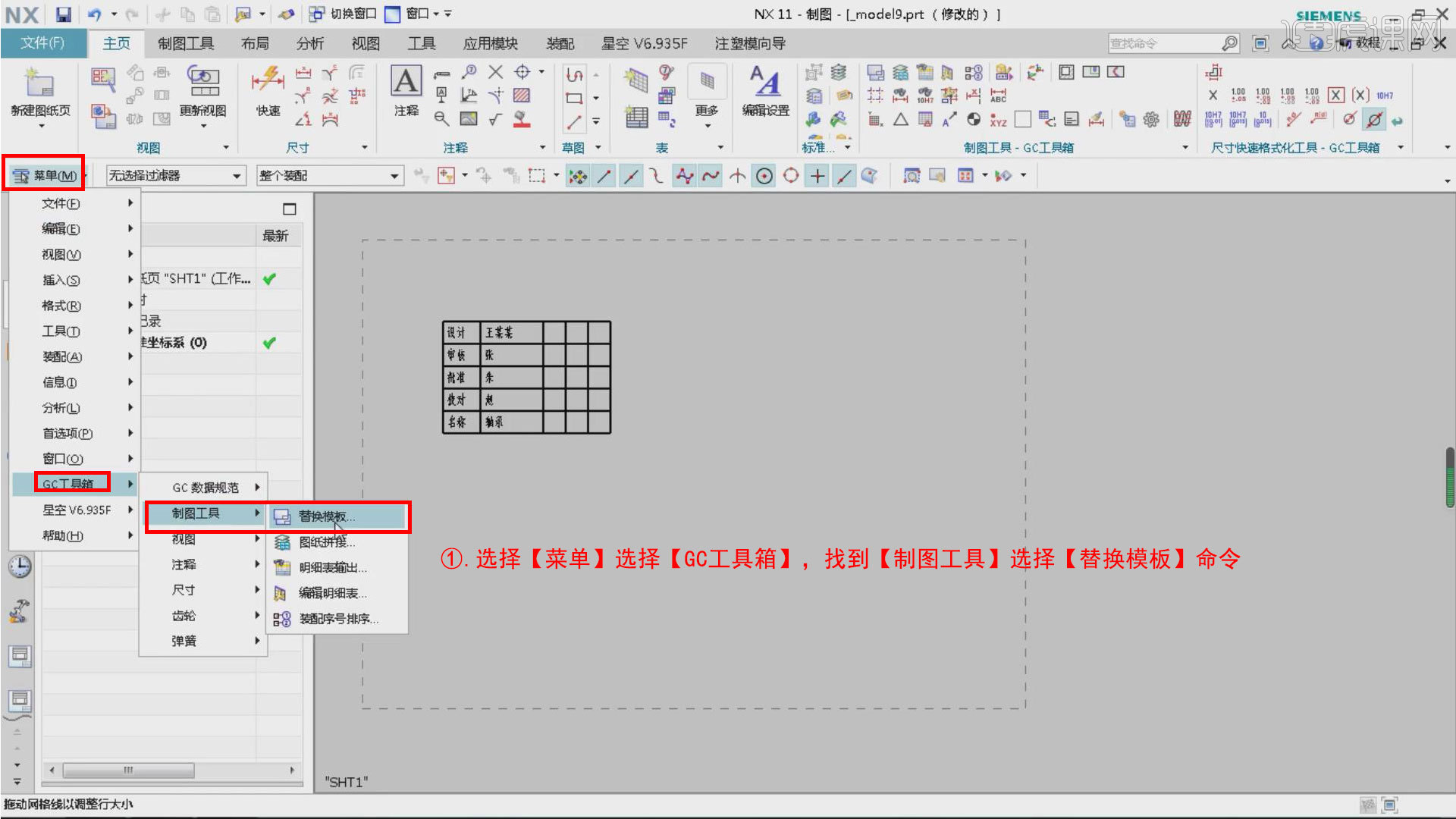Toggle the Arc Center snap icon

click(764, 176)
